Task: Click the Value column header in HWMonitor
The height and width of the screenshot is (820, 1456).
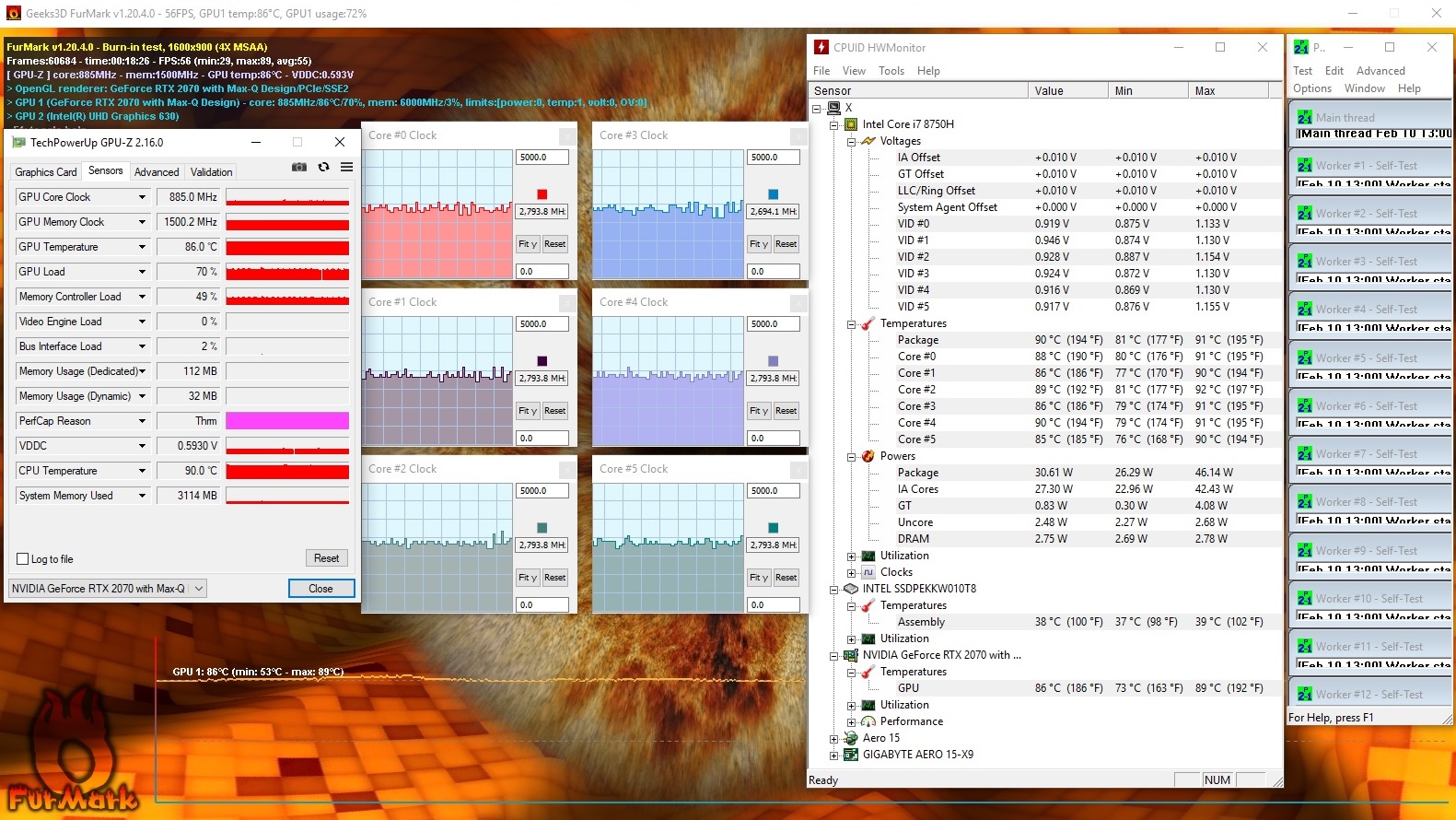Action: click(x=1068, y=90)
